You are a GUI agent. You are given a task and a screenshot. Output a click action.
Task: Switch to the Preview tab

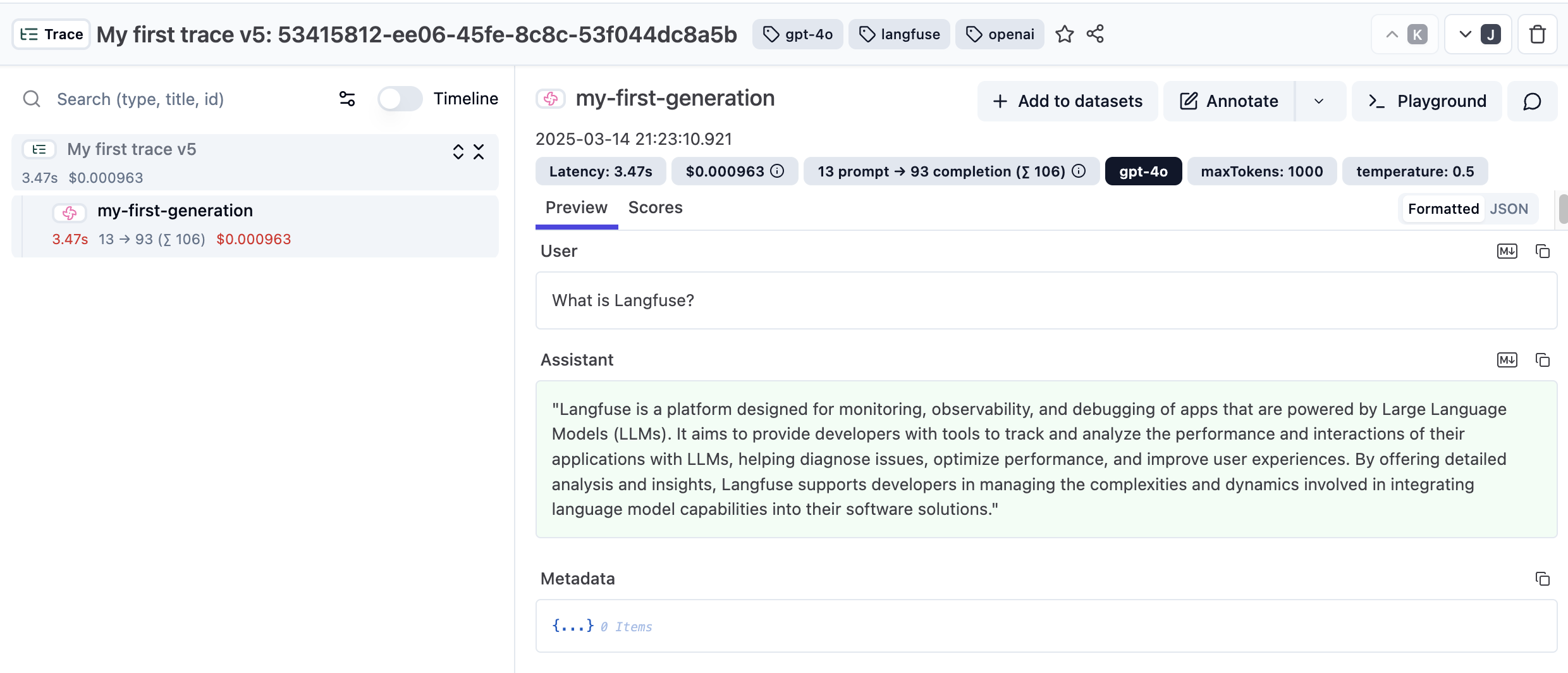click(576, 207)
